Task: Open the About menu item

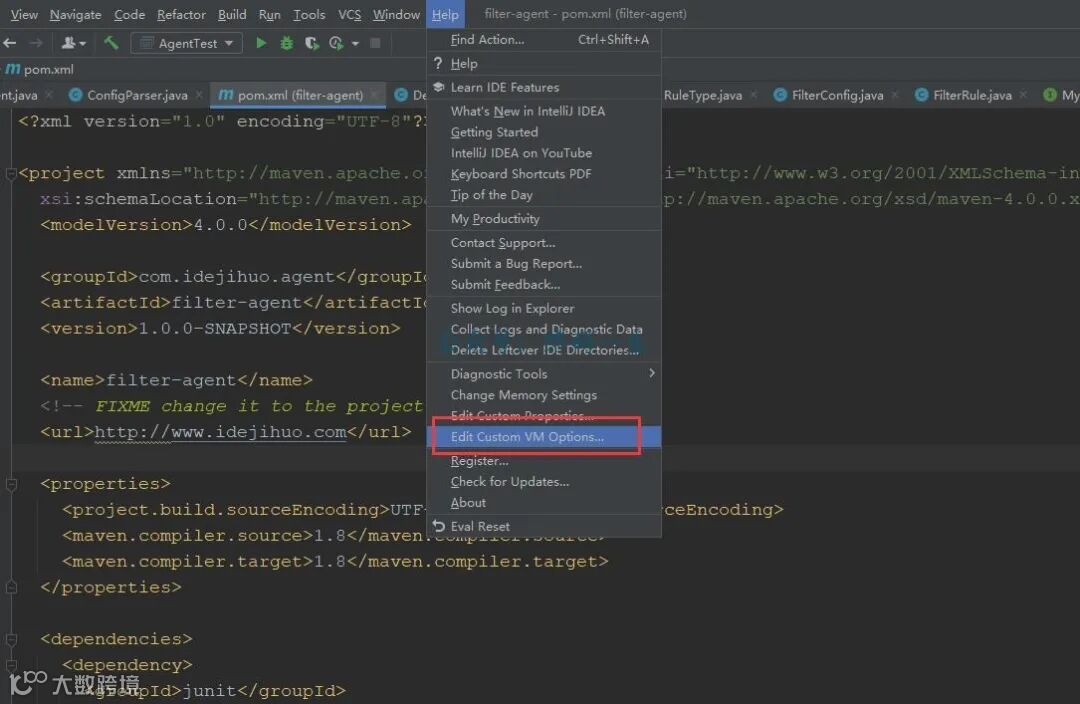Action: [x=544, y=503]
